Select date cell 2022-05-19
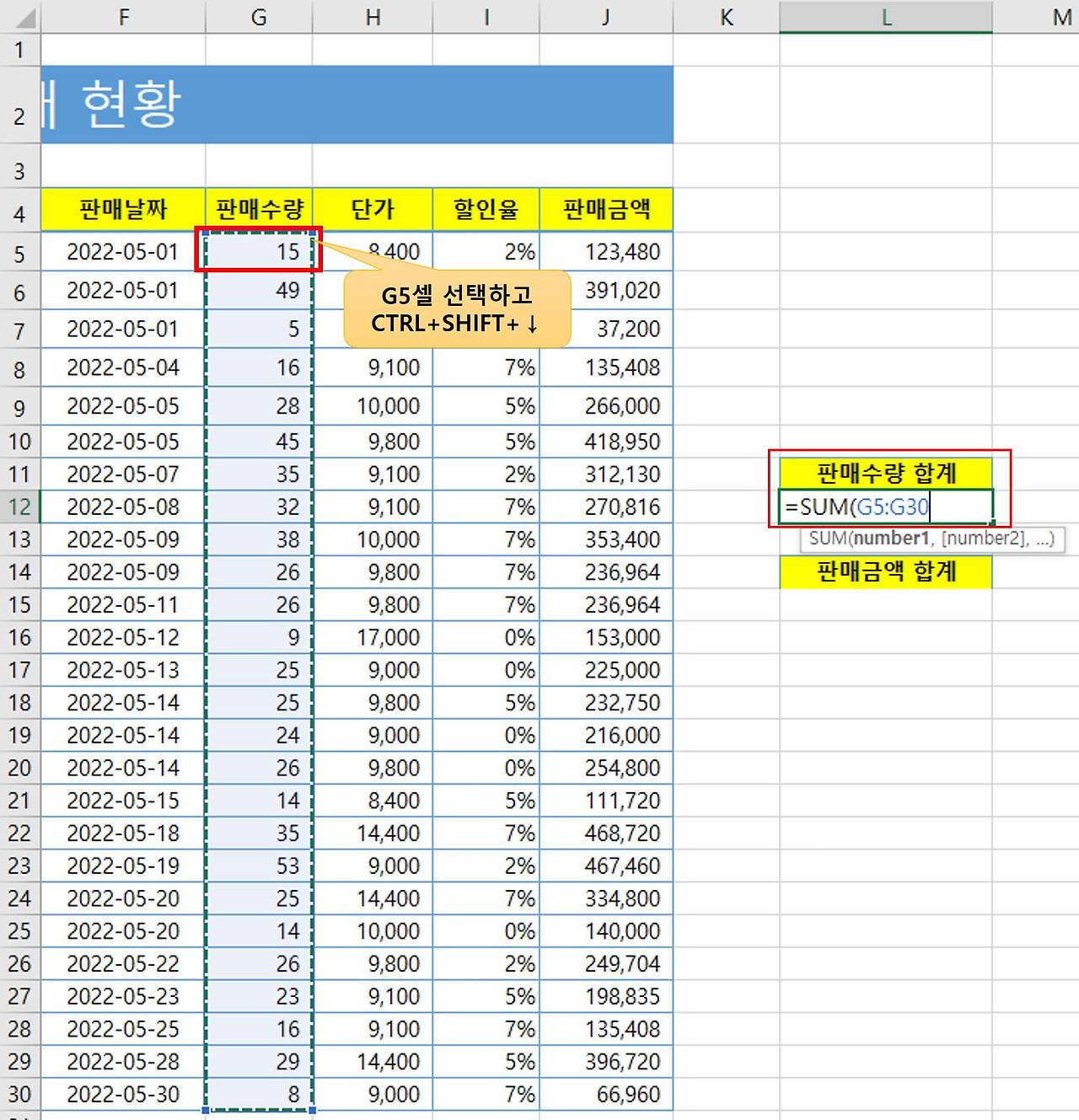Screen dimensions: 1079x1120 [x=123, y=865]
